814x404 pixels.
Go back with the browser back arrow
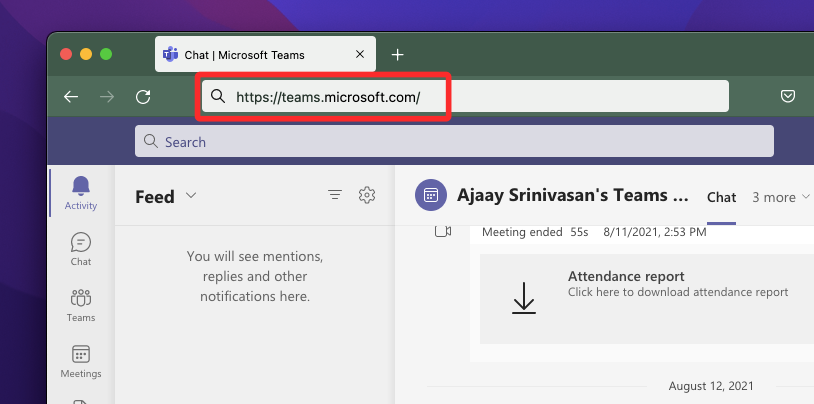click(x=71, y=97)
